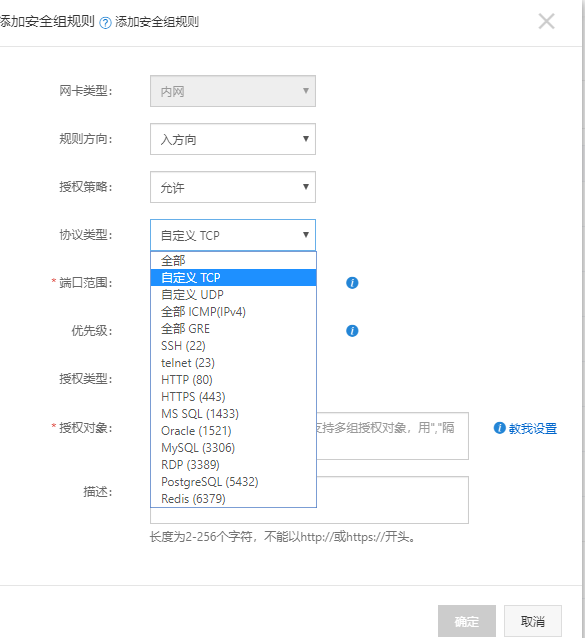Collapse the 协议类型 自定义 TCP dropdown
The width and height of the screenshot is (585, 638).
(x=233, y=235)
